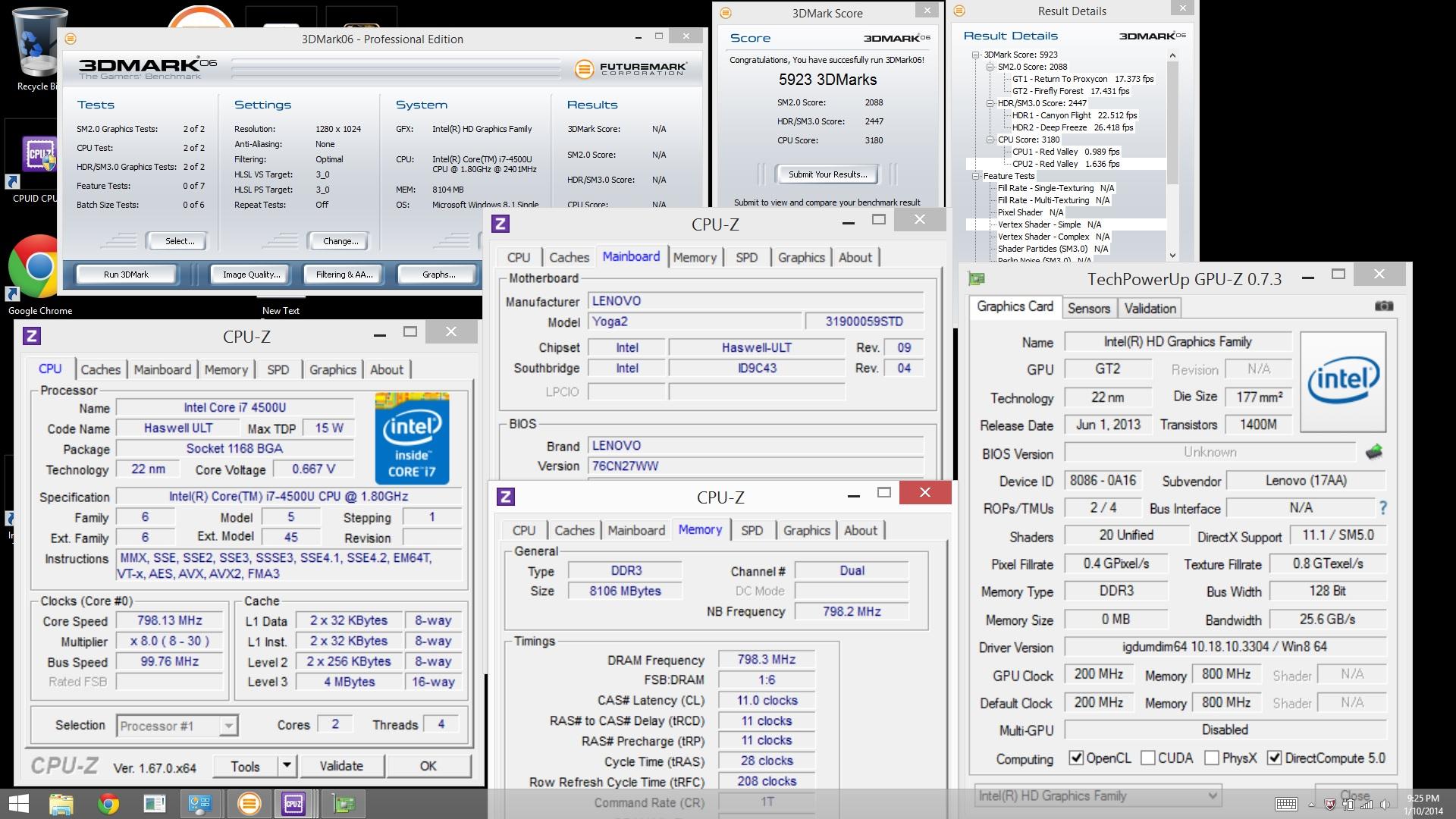Toggle the OpenCL checkbox

1076,758
